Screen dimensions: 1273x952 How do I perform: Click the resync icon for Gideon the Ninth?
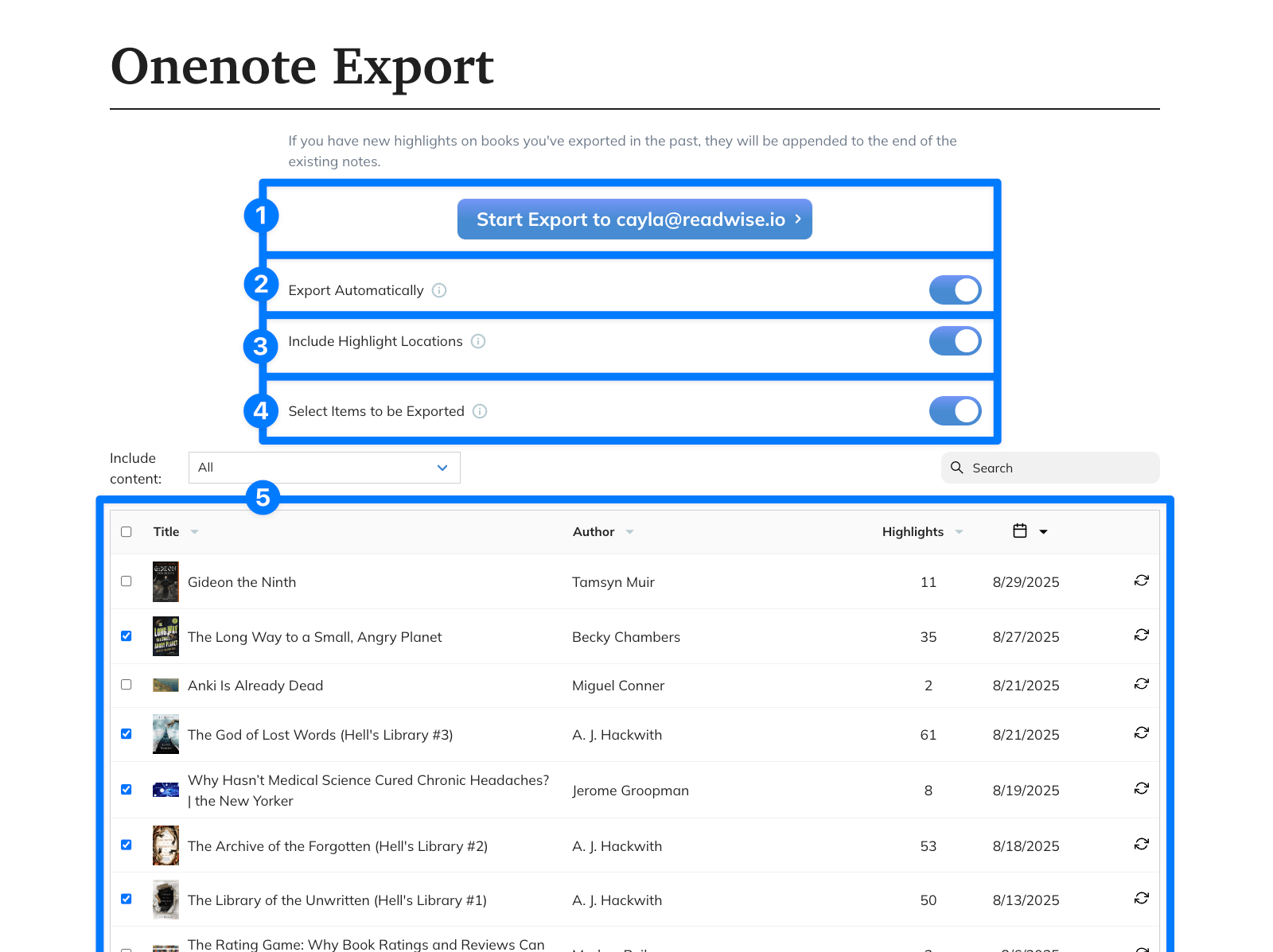[x=1142, y=581]
